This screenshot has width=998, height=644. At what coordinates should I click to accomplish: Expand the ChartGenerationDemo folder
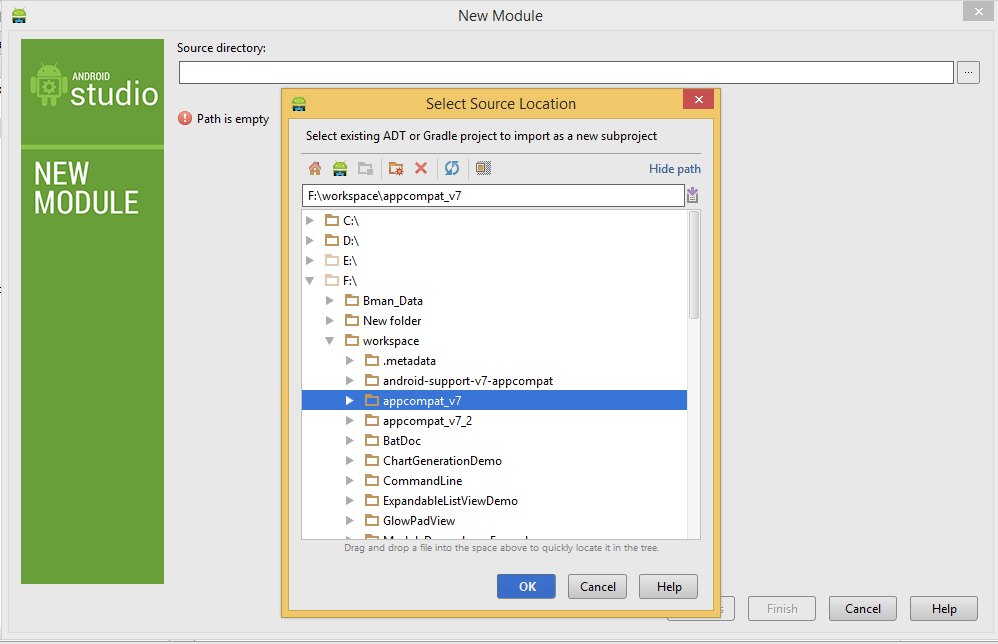[x=350, y=461]
